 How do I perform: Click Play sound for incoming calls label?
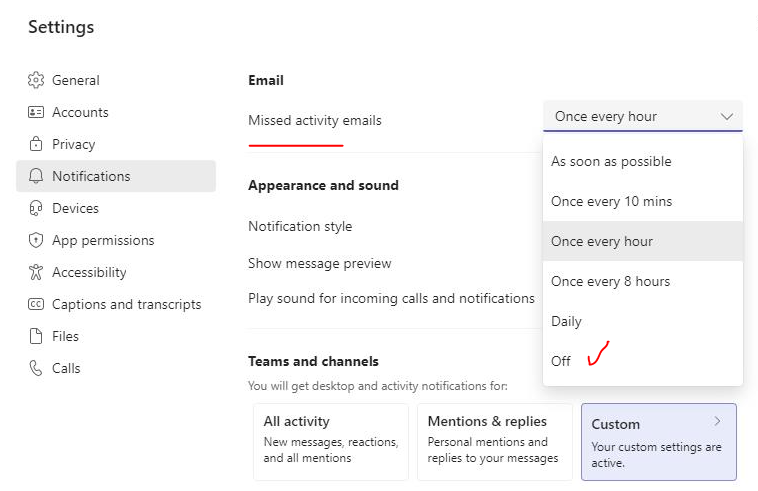coord(391,299)
